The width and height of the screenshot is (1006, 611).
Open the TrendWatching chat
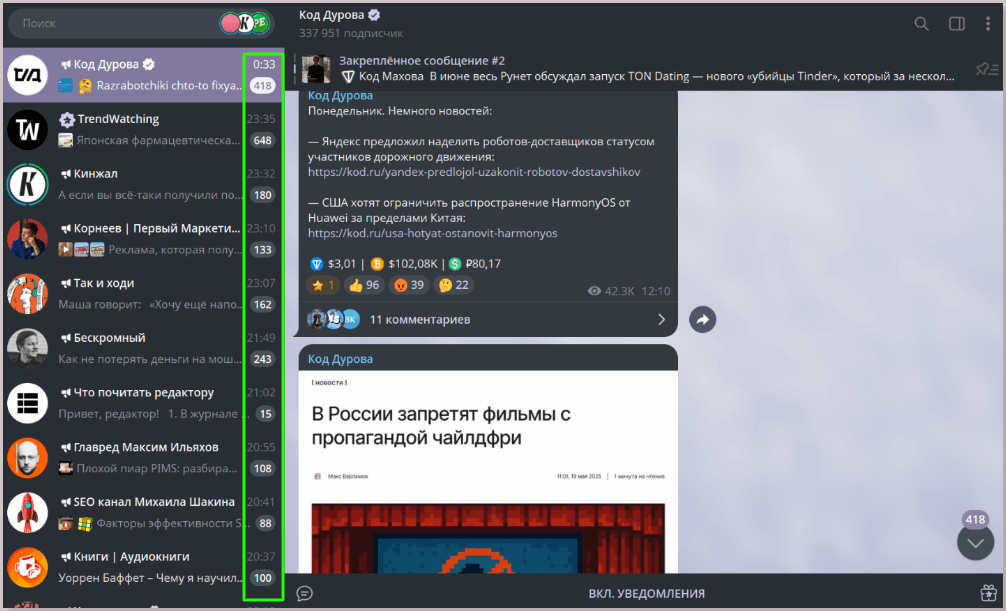pos(143,130)
